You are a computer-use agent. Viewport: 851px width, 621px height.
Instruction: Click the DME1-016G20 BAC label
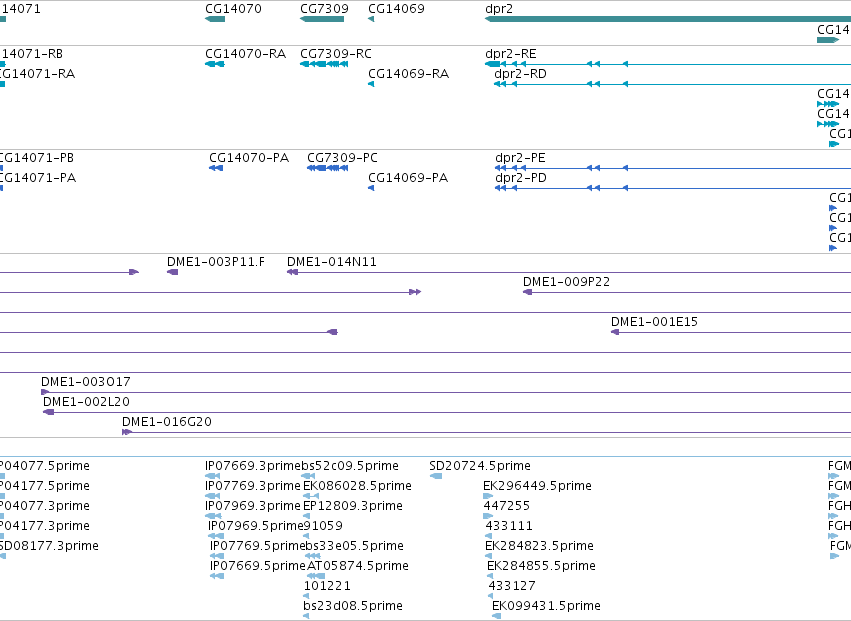[x=167, y=422]
